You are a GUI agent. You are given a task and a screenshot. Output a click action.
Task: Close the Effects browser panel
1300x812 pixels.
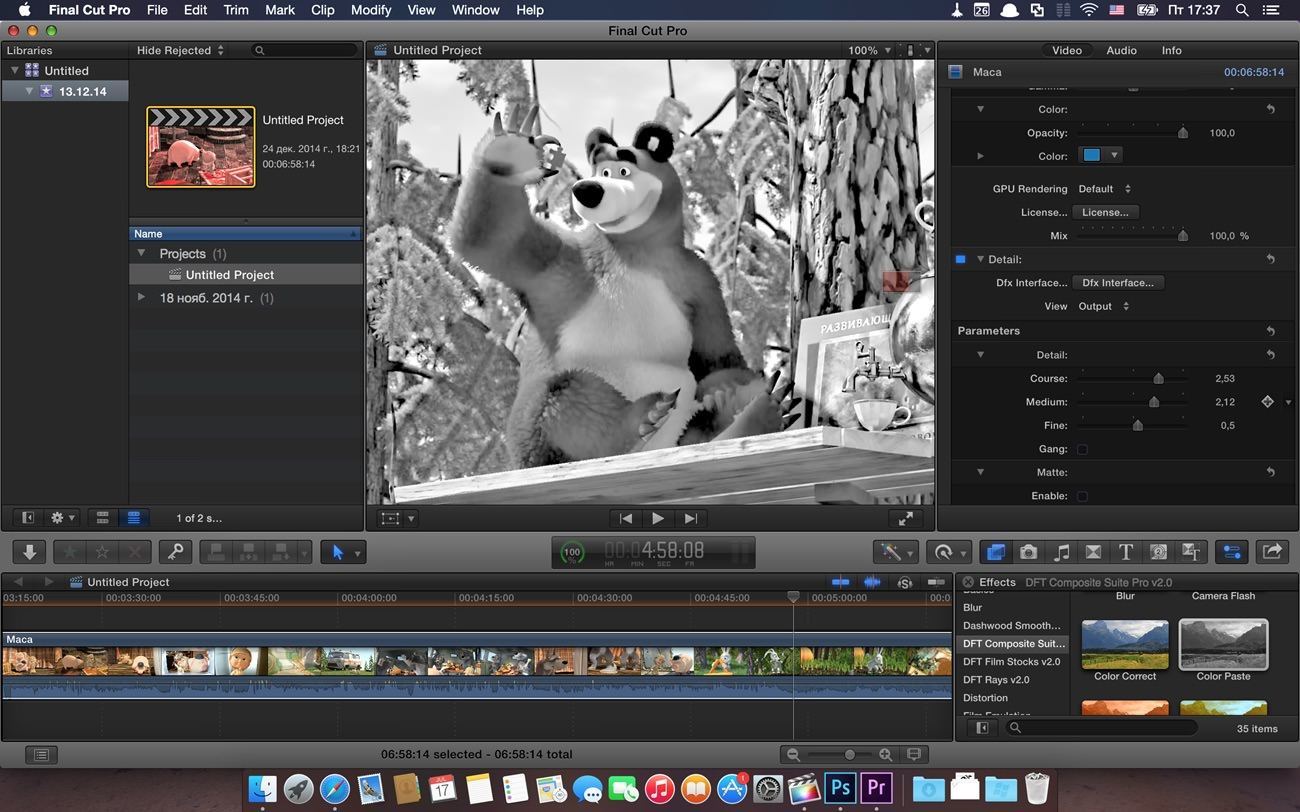pyautogui.click(x=968, y=582)
